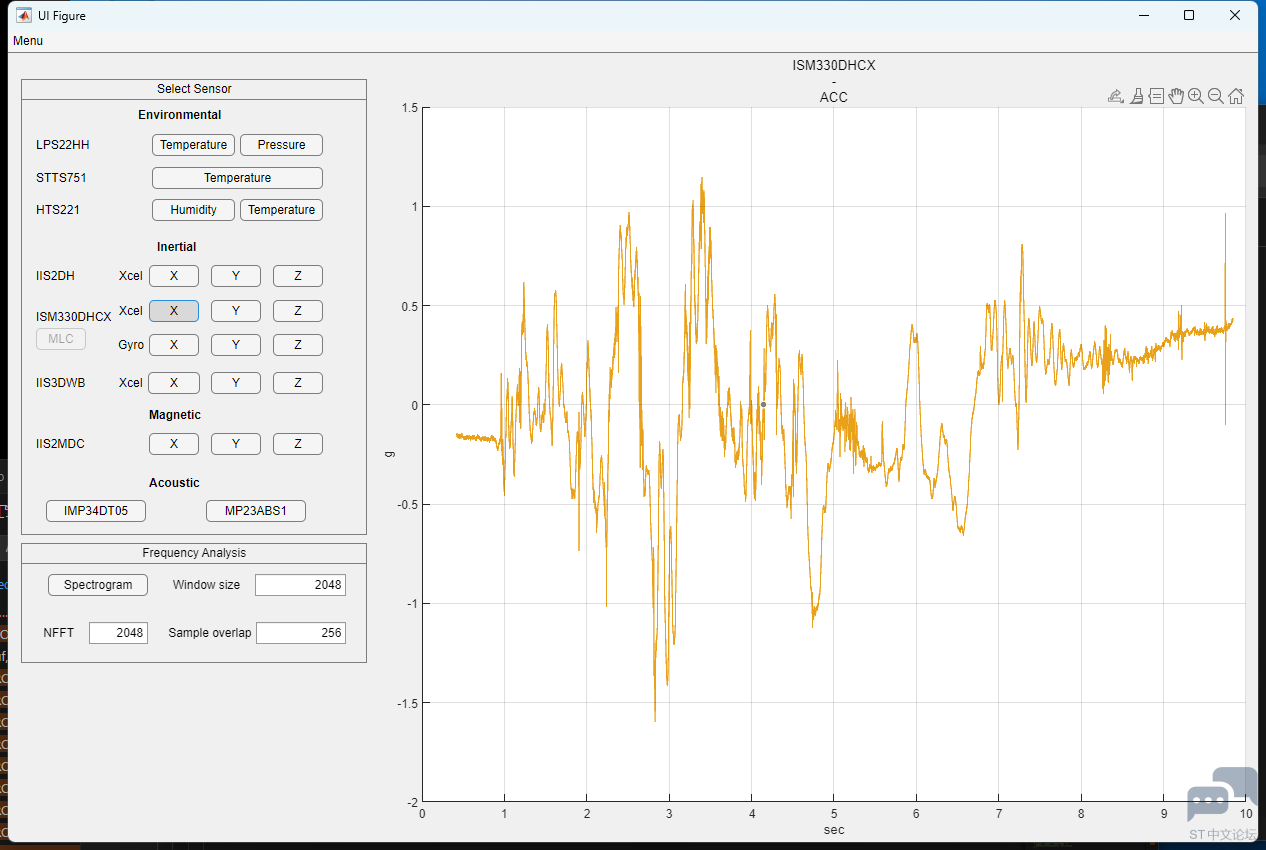
Task: Enable the data tips tool
Action: coord(1156,96)
